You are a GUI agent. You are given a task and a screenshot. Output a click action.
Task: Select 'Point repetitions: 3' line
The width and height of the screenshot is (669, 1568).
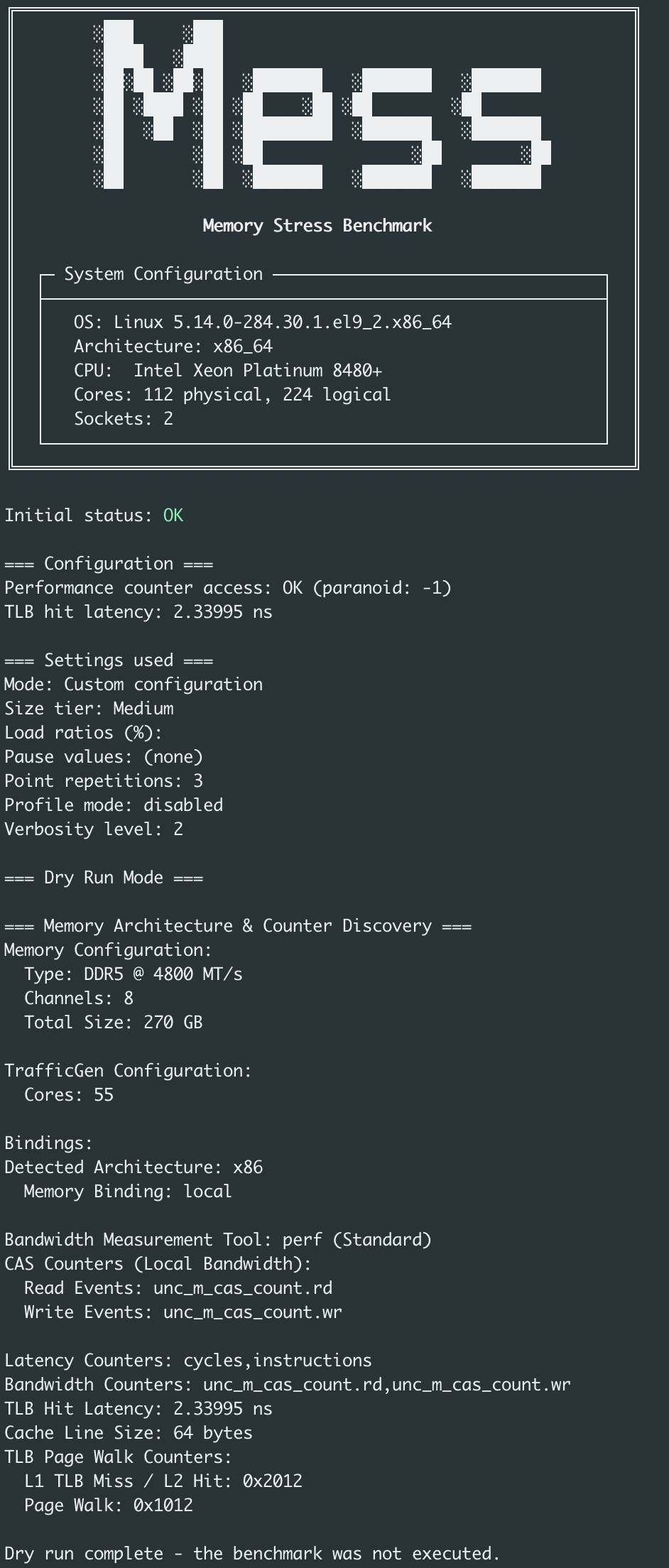coord(104,781)
